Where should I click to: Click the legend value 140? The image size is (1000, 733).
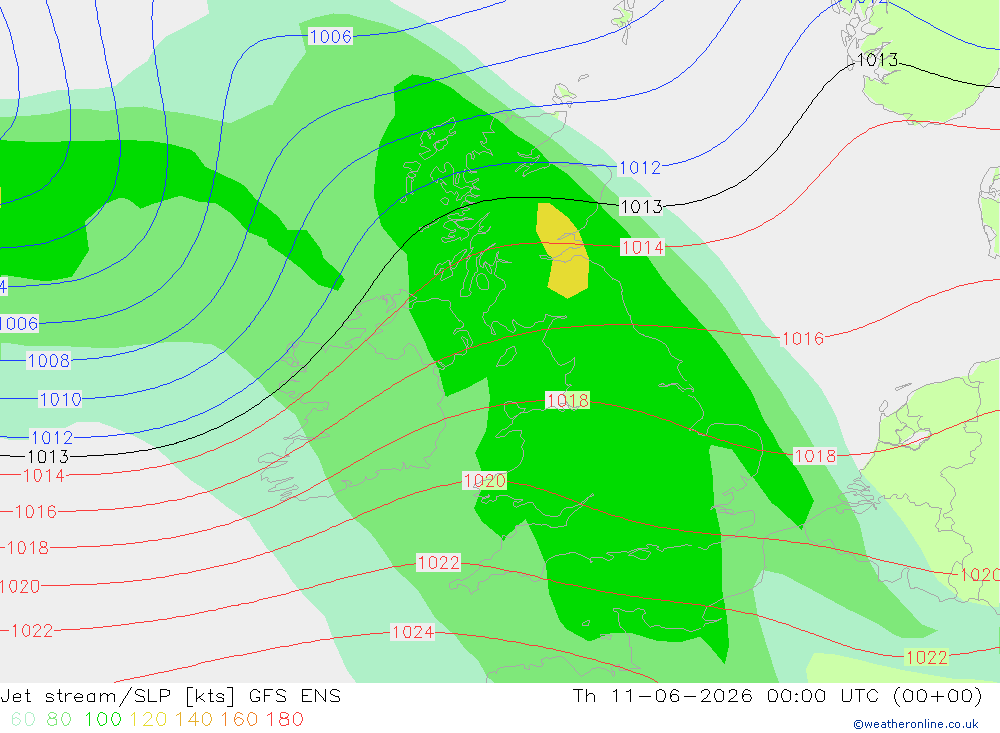click(x=194, y=719)
